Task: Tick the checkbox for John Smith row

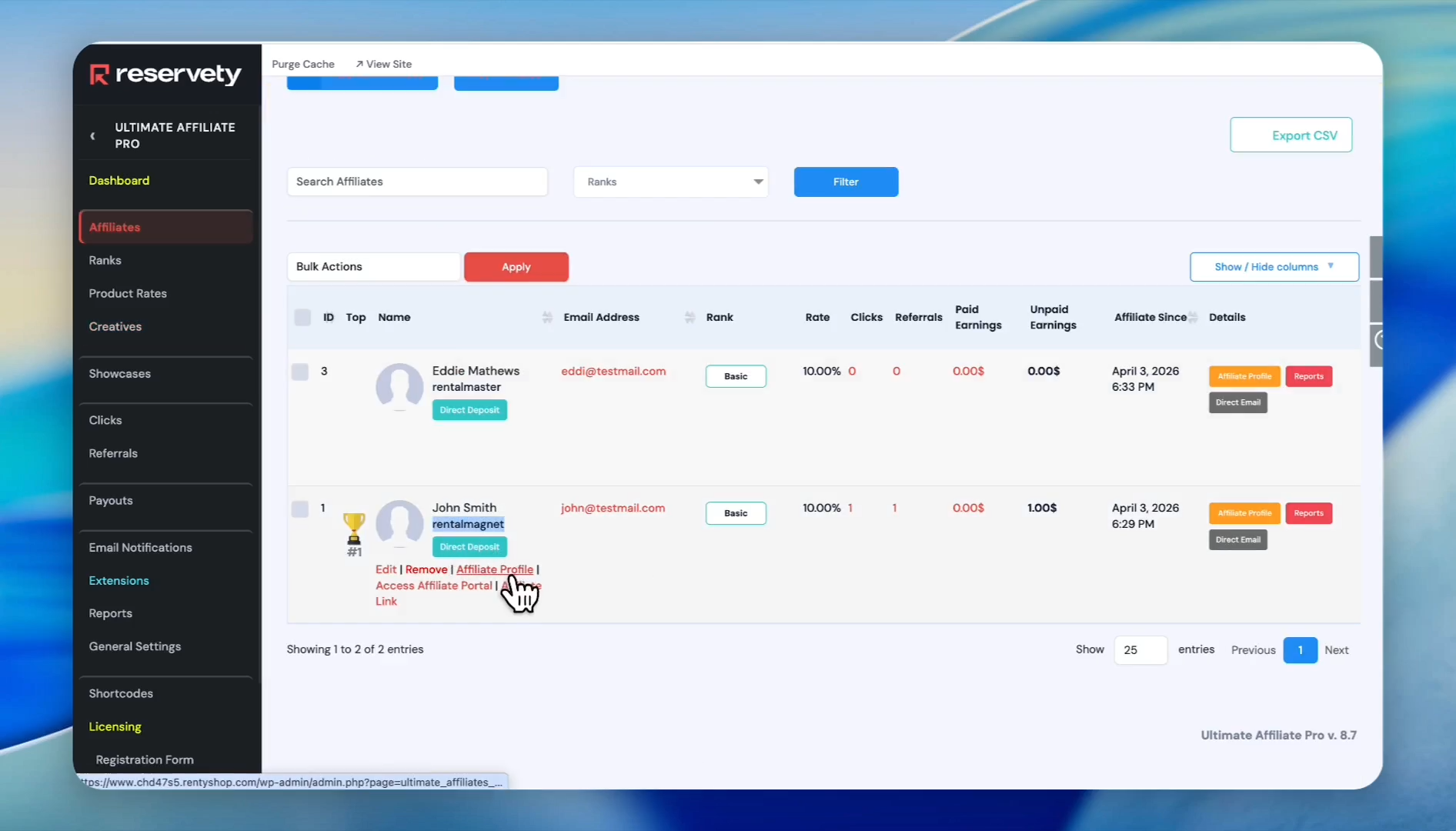Action: [300, 509]
